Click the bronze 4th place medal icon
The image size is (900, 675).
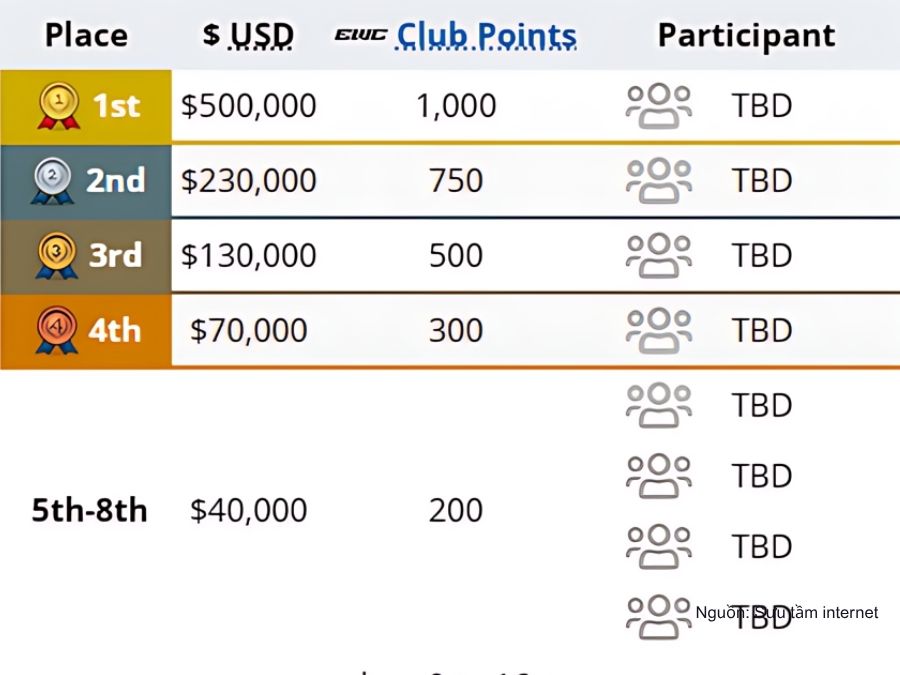pos(56,330)
